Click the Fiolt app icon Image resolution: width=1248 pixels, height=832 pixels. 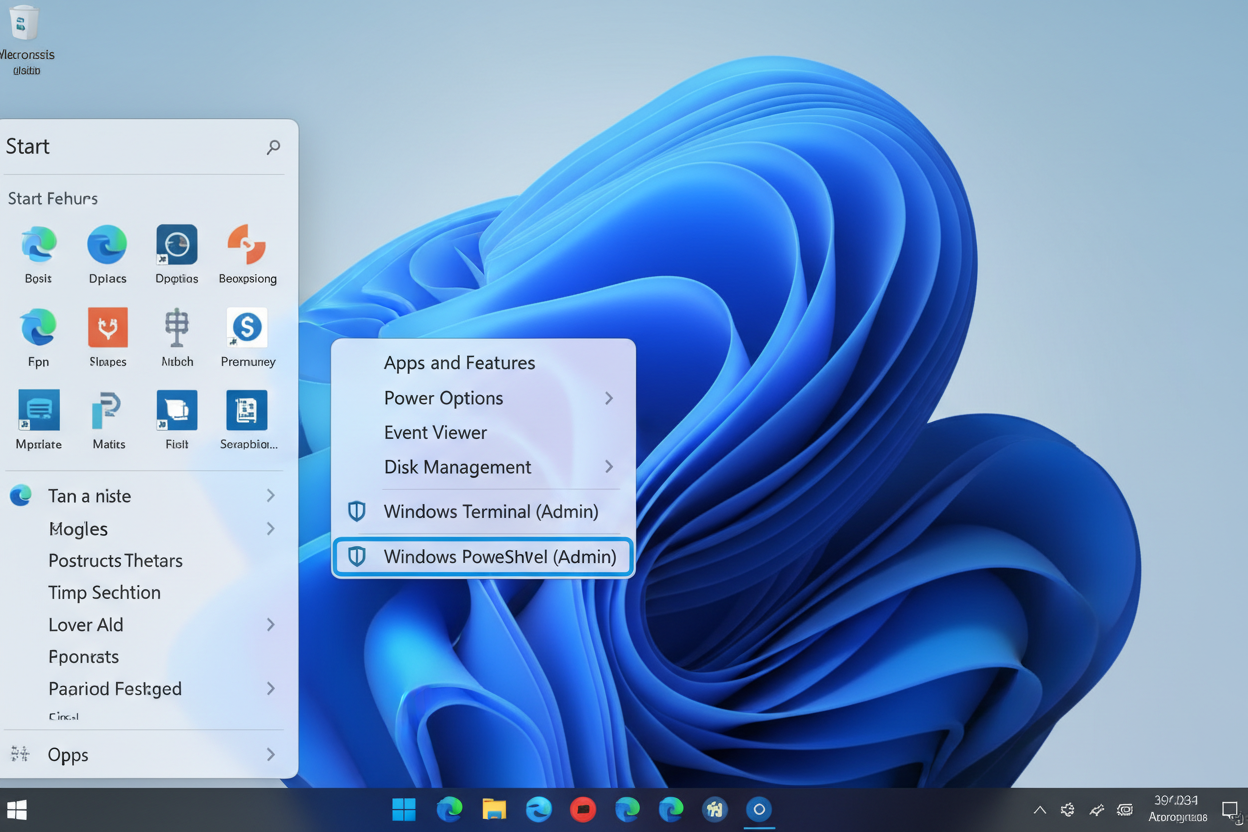177,411
